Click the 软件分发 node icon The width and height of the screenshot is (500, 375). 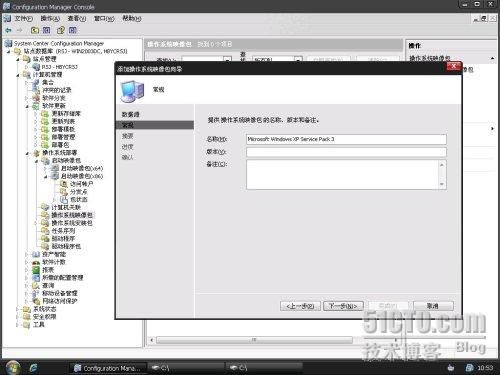tap(36, 98)
